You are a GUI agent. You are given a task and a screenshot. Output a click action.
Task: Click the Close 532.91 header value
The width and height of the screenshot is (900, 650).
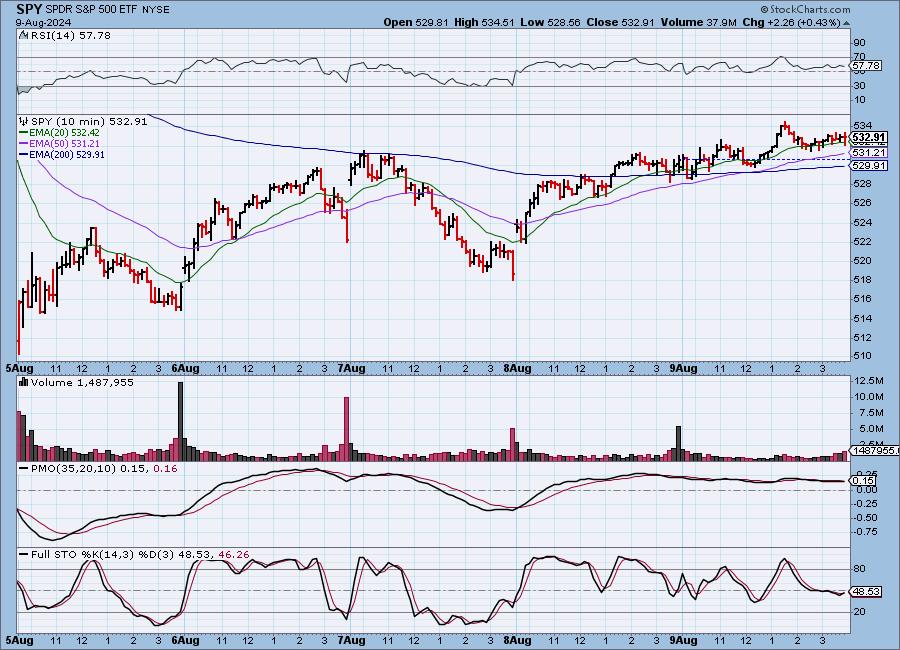coord(620,22)
